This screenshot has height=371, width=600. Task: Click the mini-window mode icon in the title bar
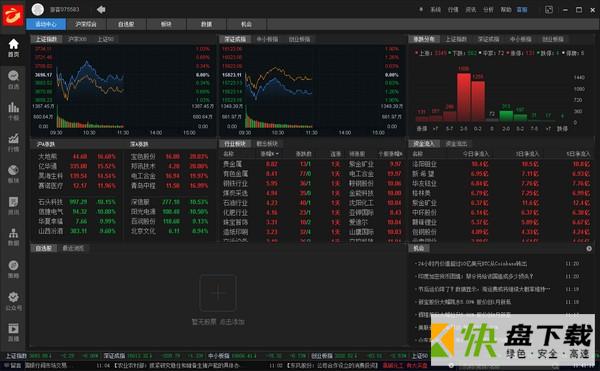[549, 10]
